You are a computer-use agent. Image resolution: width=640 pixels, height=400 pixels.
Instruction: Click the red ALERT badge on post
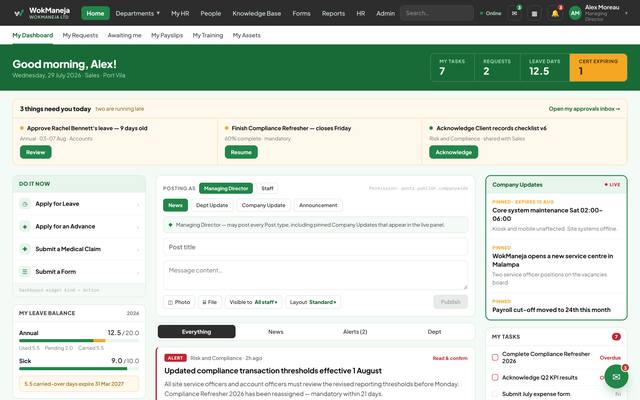pyautogui.click(x=175, y=358)
